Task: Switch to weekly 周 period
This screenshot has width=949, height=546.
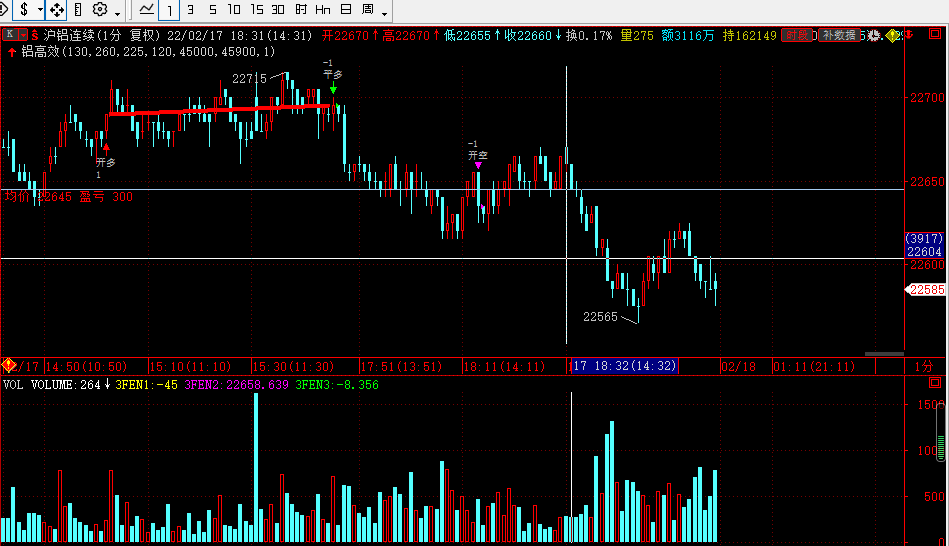Action: (x=367, y=10)
